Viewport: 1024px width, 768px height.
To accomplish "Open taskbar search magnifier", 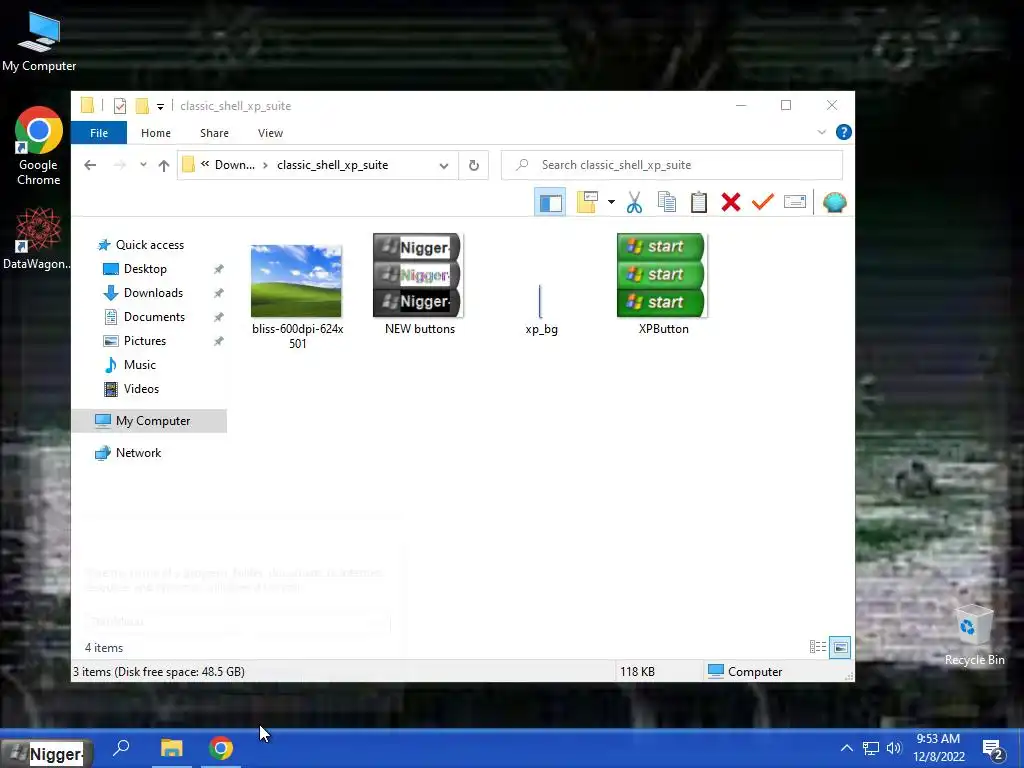I will pyautogui.click(x=121, y=748).
